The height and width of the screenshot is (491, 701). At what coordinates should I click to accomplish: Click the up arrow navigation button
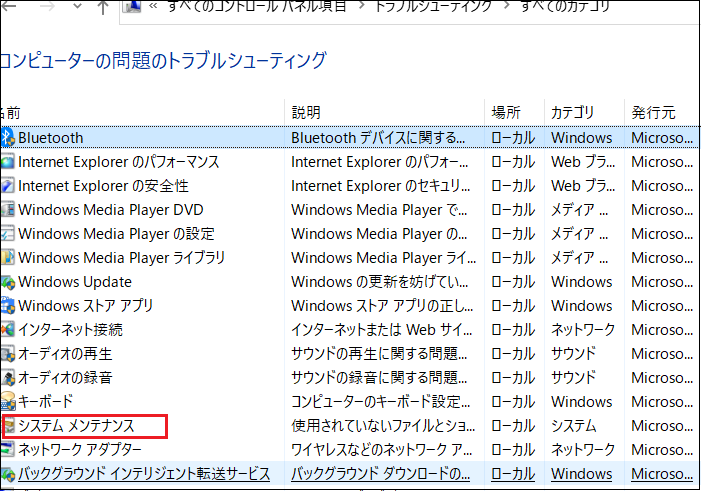[103, 7]
